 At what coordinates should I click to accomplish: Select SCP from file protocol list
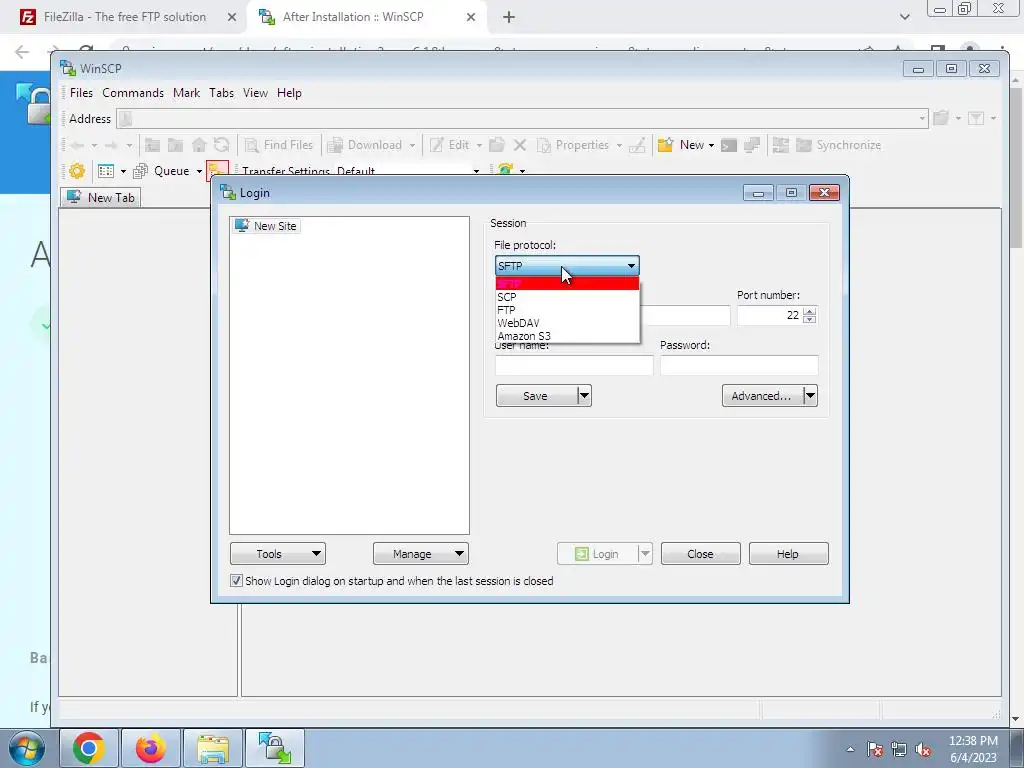567,296
